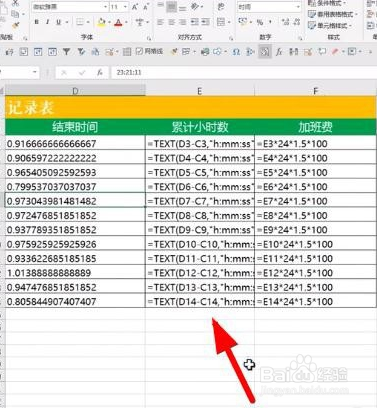Viewport: 377px width, 408px height.
Task: Click the Merge and Center icon
Action: [x=221, y=22]
